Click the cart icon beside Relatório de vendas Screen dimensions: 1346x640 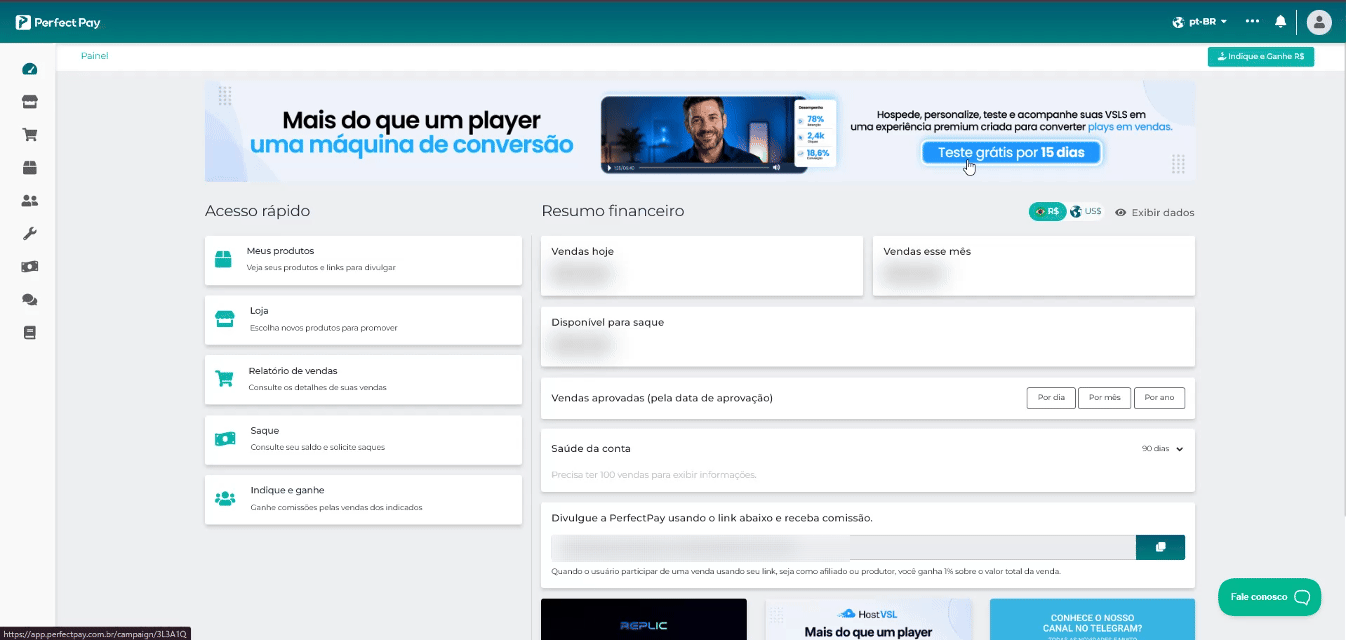pos(224,379)
